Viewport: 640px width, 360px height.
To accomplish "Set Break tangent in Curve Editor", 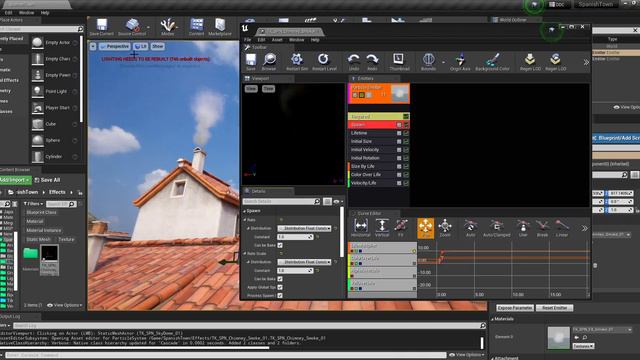I will (x=542, y=226).
